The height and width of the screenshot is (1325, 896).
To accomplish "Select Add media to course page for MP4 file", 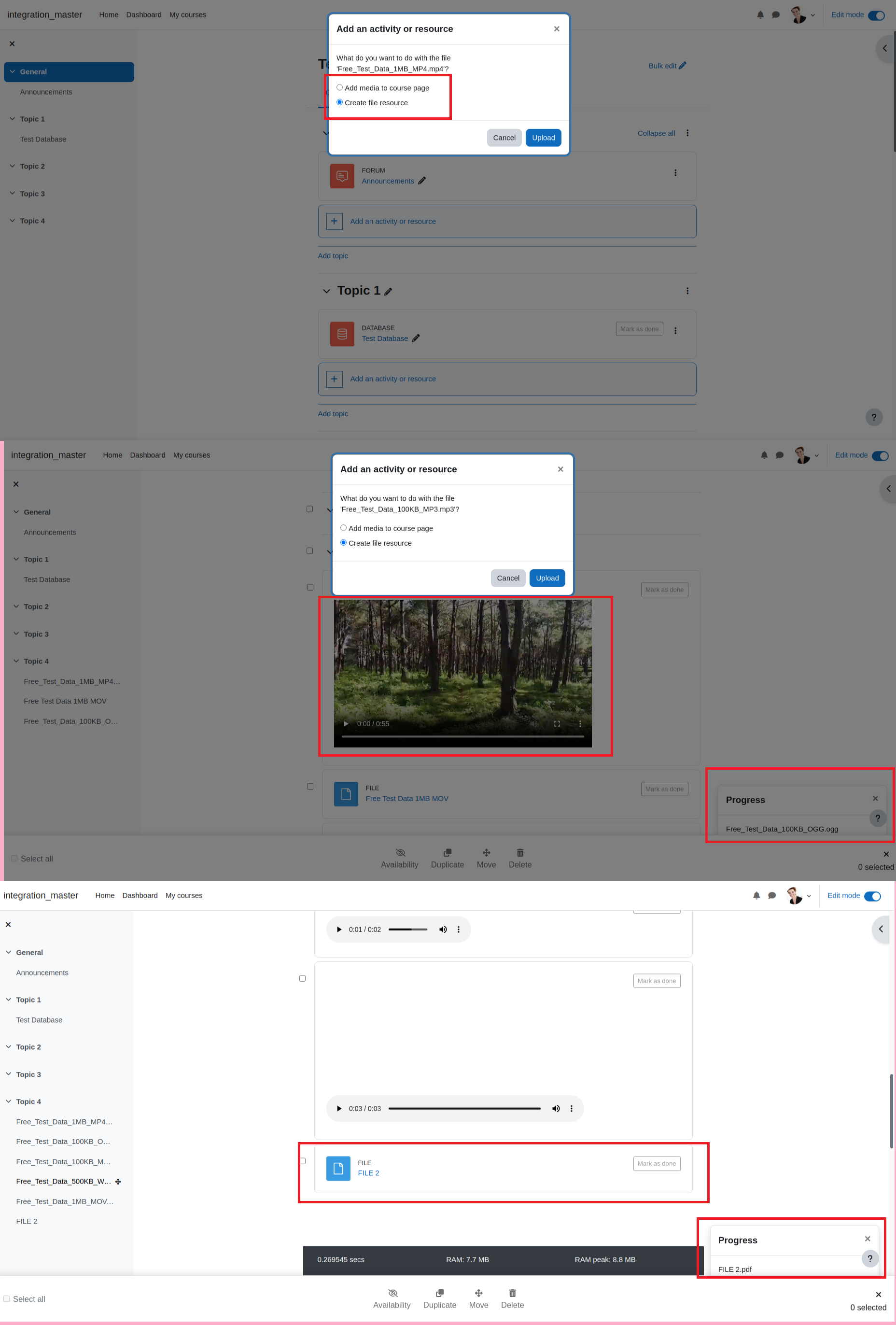I will point(340,87).
